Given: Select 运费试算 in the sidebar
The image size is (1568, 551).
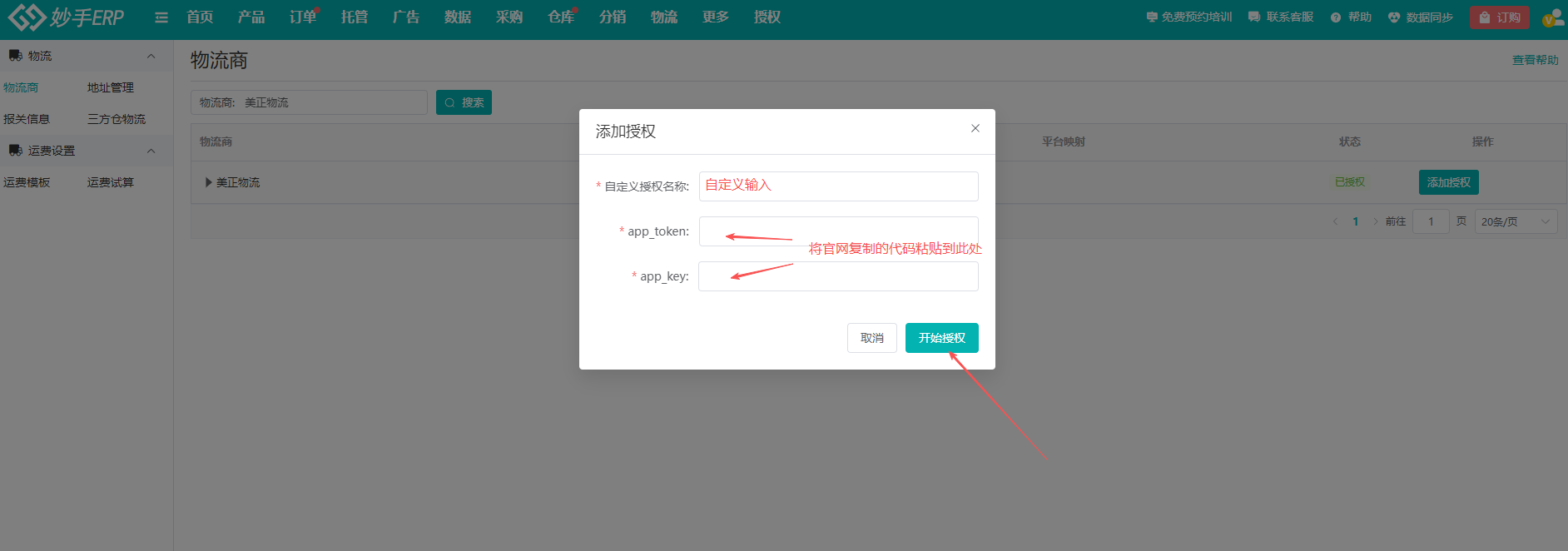Looking at the screenshot, I should (x=111, y=182).
